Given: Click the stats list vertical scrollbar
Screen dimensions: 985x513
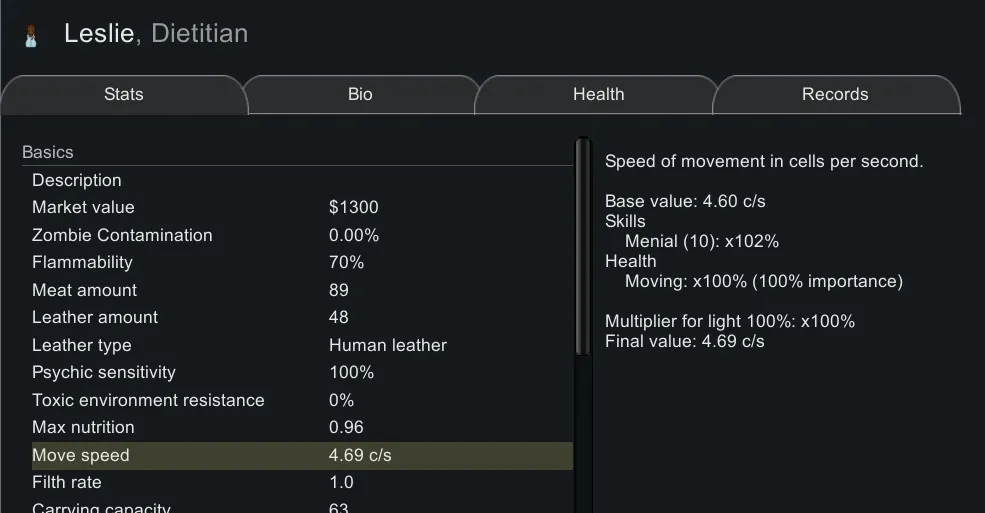Looking at the screenshot, I should 583,250.
